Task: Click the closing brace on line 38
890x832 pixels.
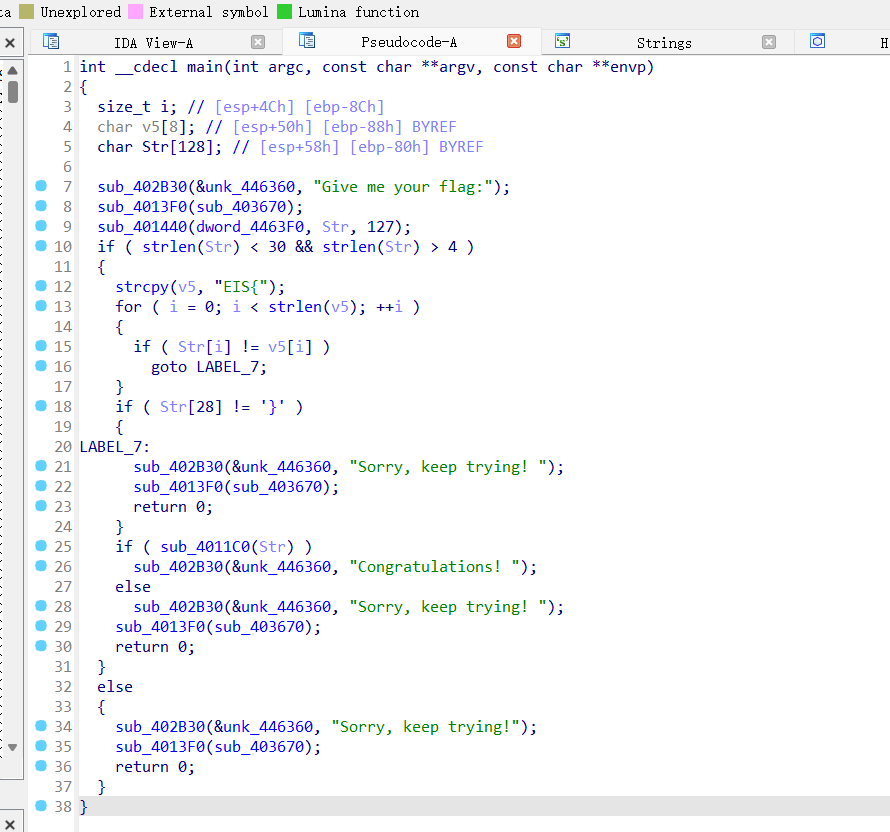Action: [83, 806]
